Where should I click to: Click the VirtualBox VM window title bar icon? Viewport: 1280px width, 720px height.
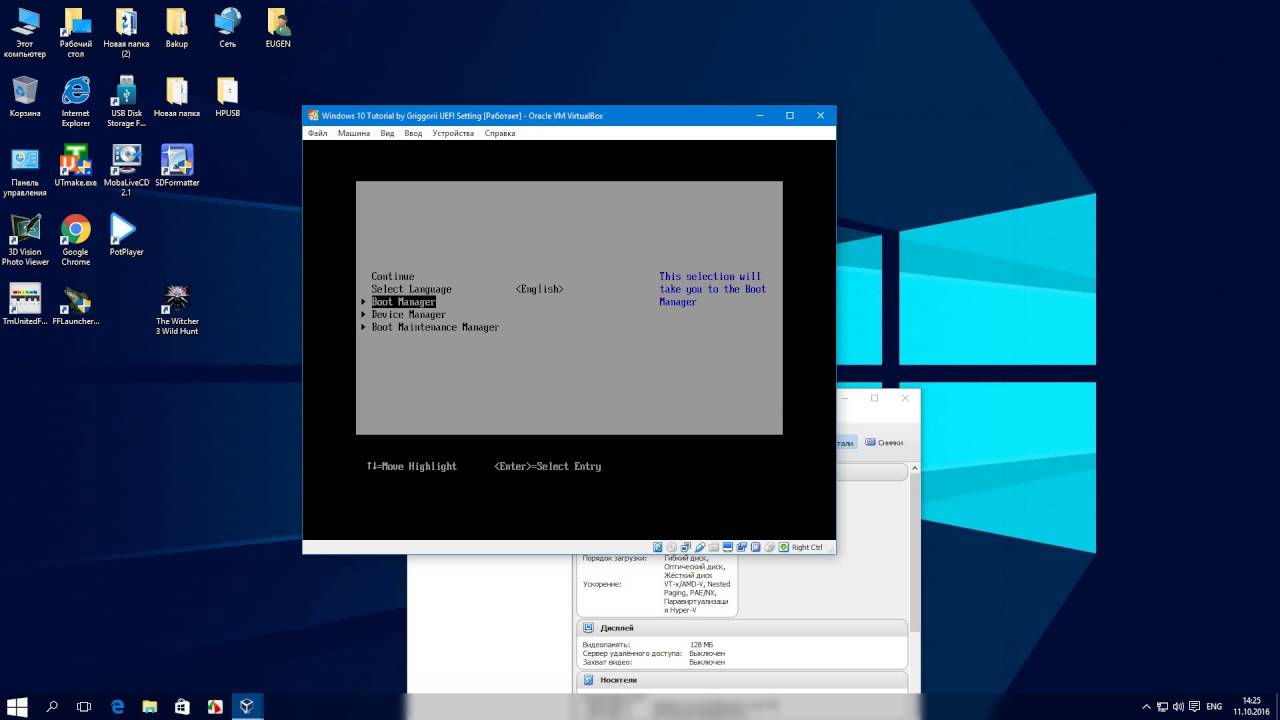point(313,116)
